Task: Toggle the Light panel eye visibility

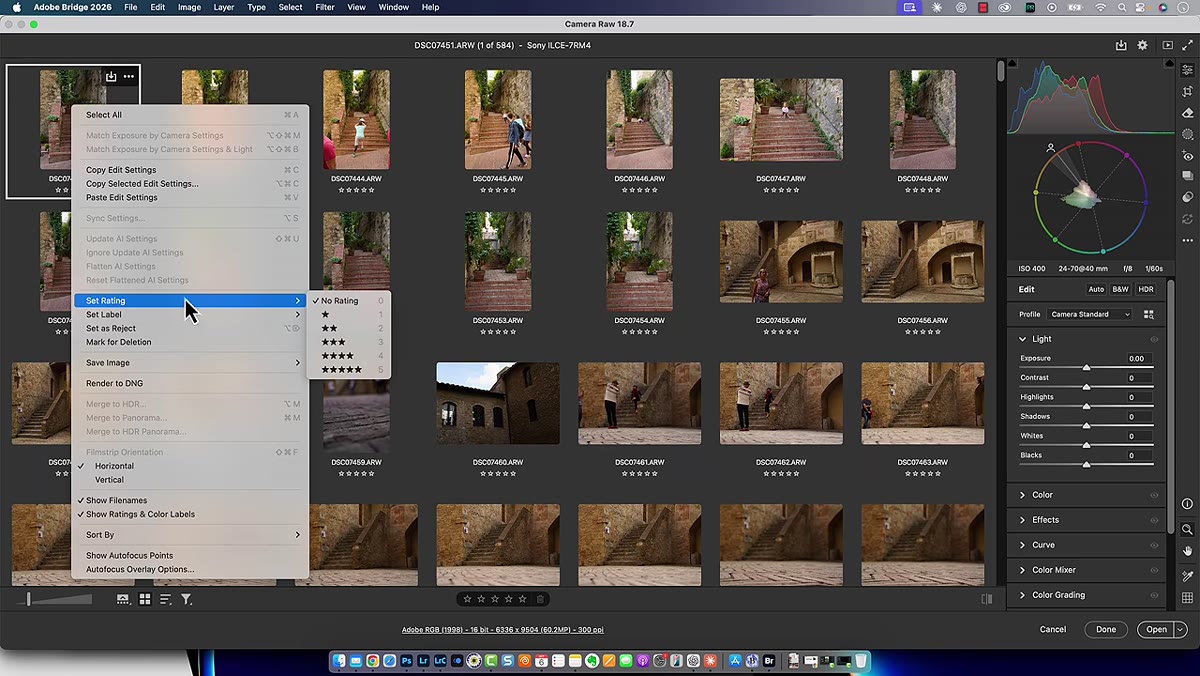Action: [1154, 339]
